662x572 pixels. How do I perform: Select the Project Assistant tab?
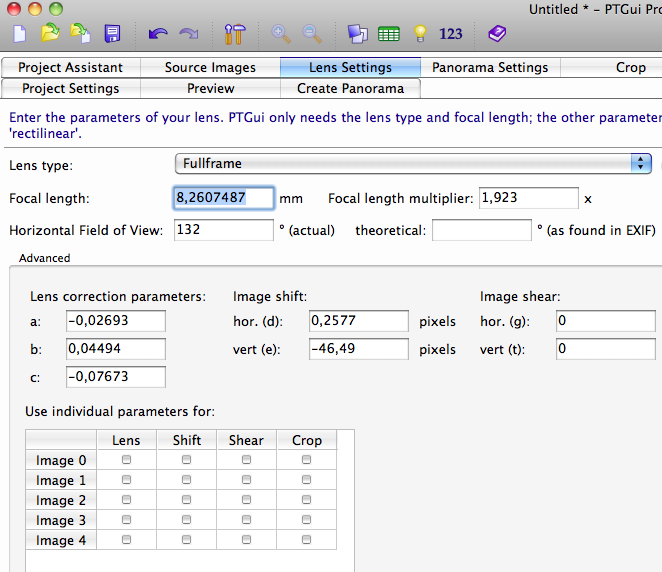coord(72,67)
